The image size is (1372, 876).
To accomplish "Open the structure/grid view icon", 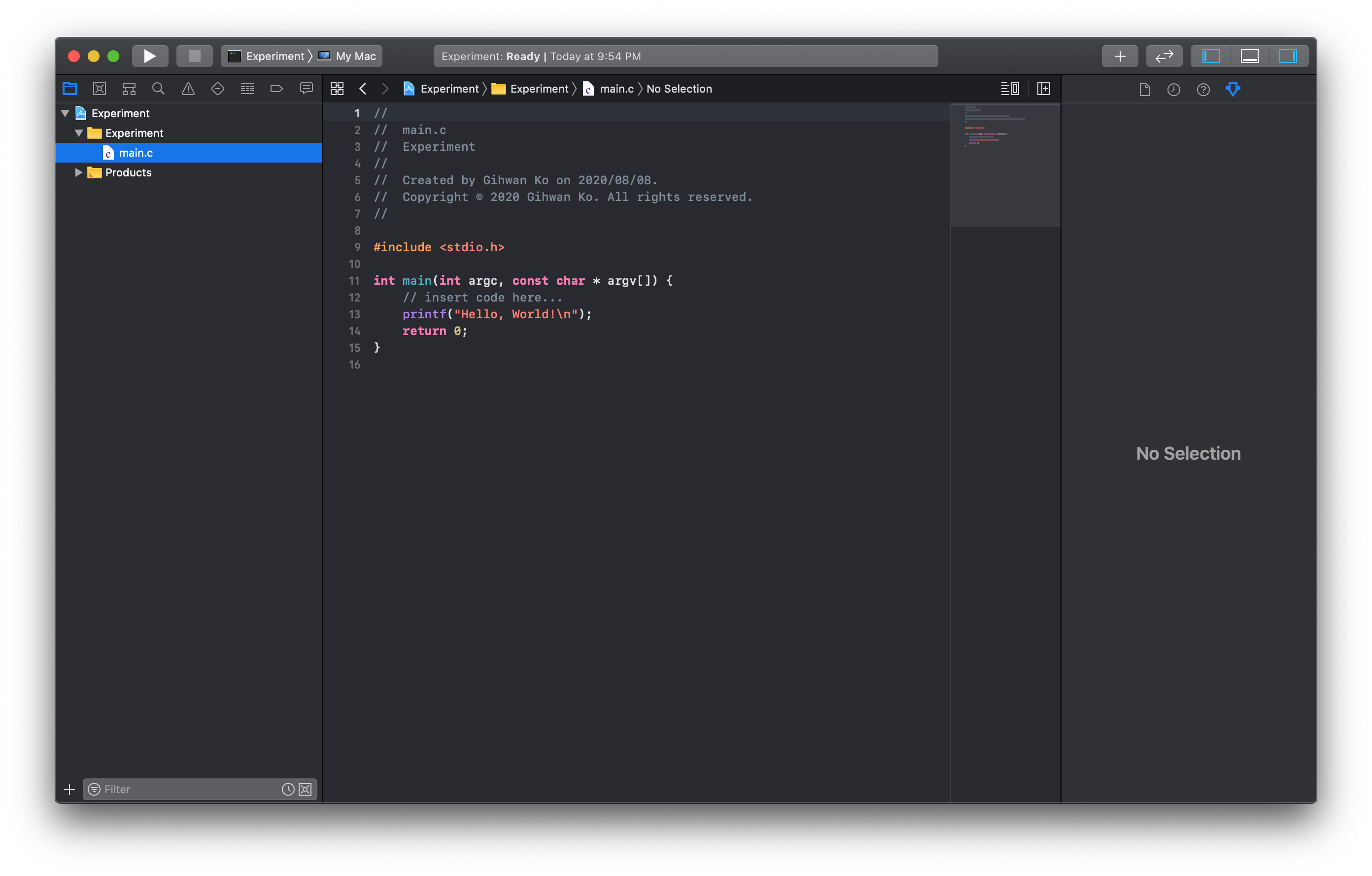I will (337, 89).
